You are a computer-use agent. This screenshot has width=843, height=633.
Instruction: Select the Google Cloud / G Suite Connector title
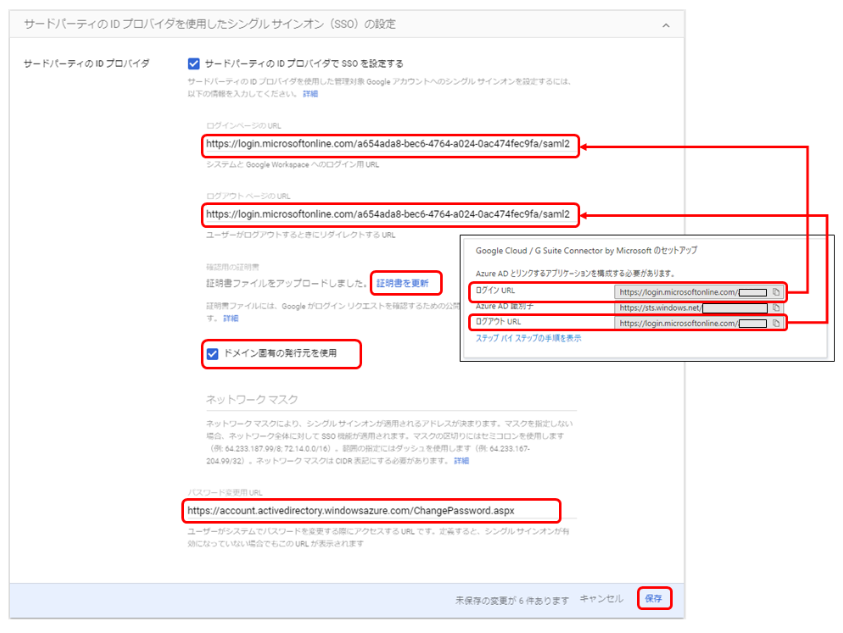coord(586,251)
